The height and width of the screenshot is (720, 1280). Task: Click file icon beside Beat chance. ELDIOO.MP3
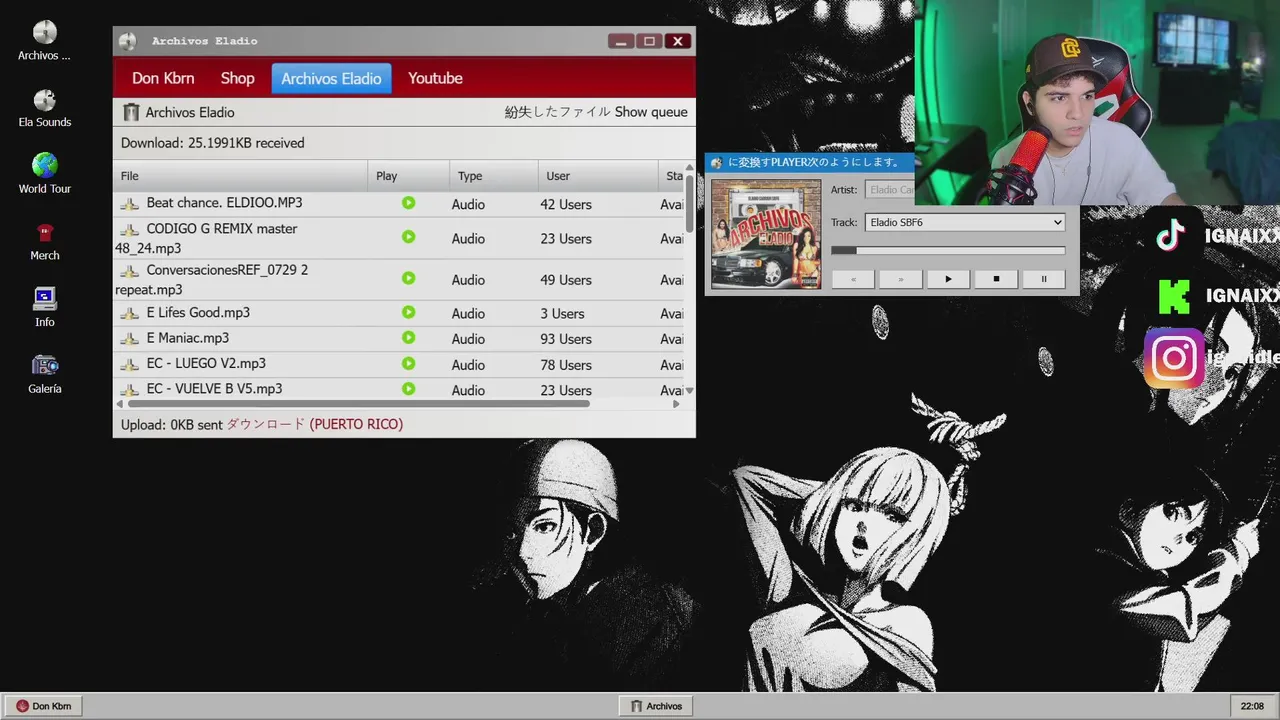click(x=129, y=203)
